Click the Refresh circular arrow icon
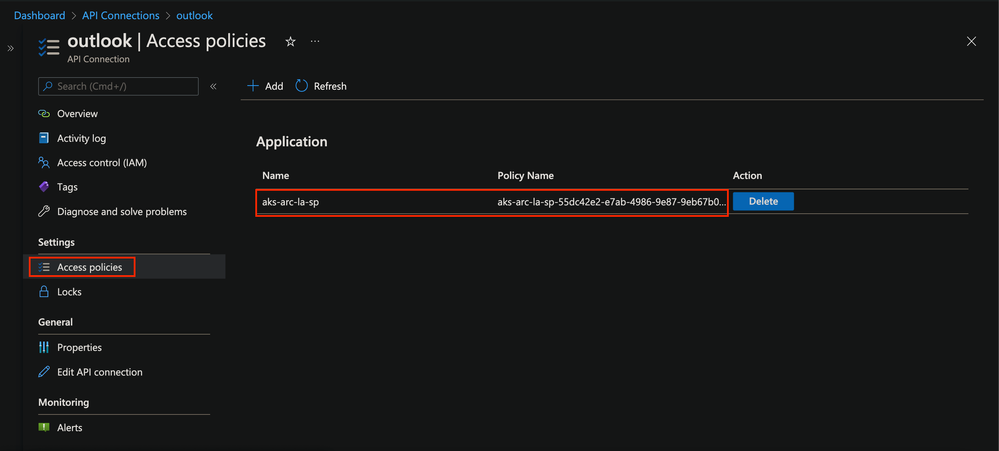Screen dimensions: 999x451 click(x=301, y=86)
